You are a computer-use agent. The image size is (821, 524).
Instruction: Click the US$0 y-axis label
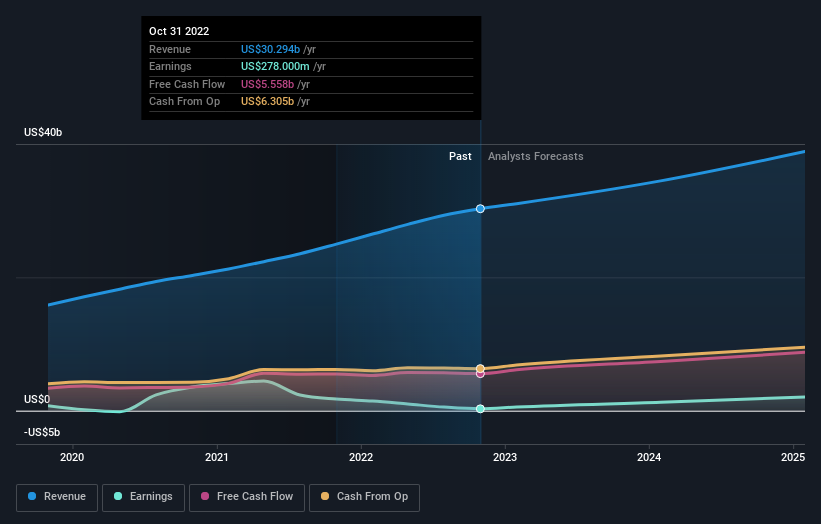tap(37, 399)
